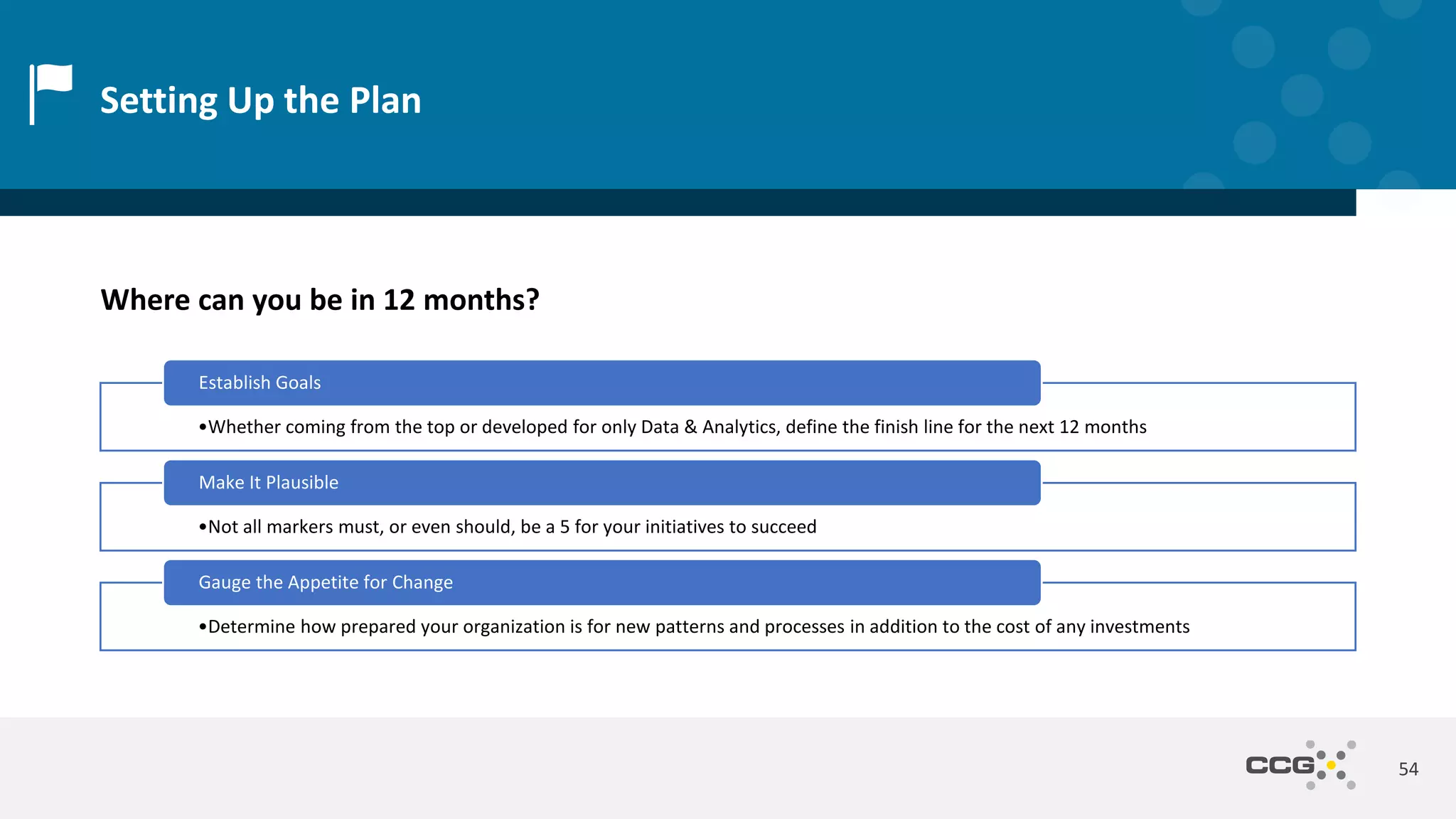Click the yellow dot in CCG logo
The height and width of the screenshot is (819, 1456).
(1331, 766)
